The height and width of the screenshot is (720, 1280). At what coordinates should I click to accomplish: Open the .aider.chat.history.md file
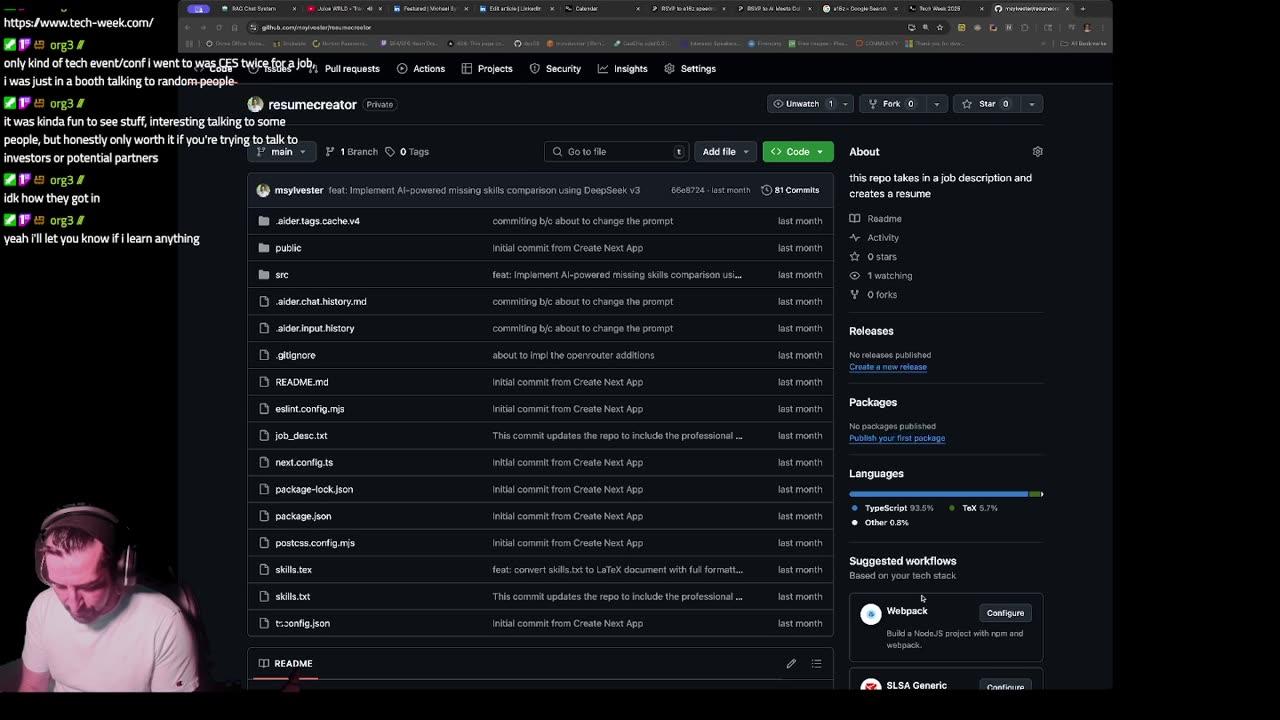[x=321, y=302]
